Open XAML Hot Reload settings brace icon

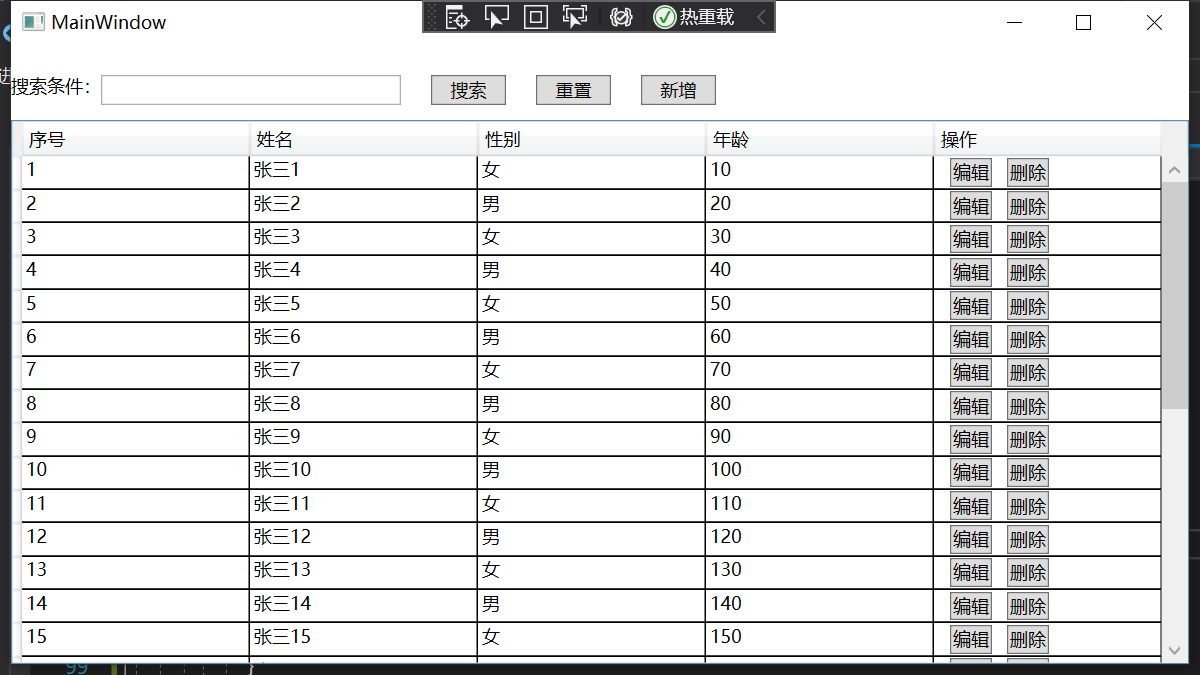pyautogui.click(x=620, y=17)
